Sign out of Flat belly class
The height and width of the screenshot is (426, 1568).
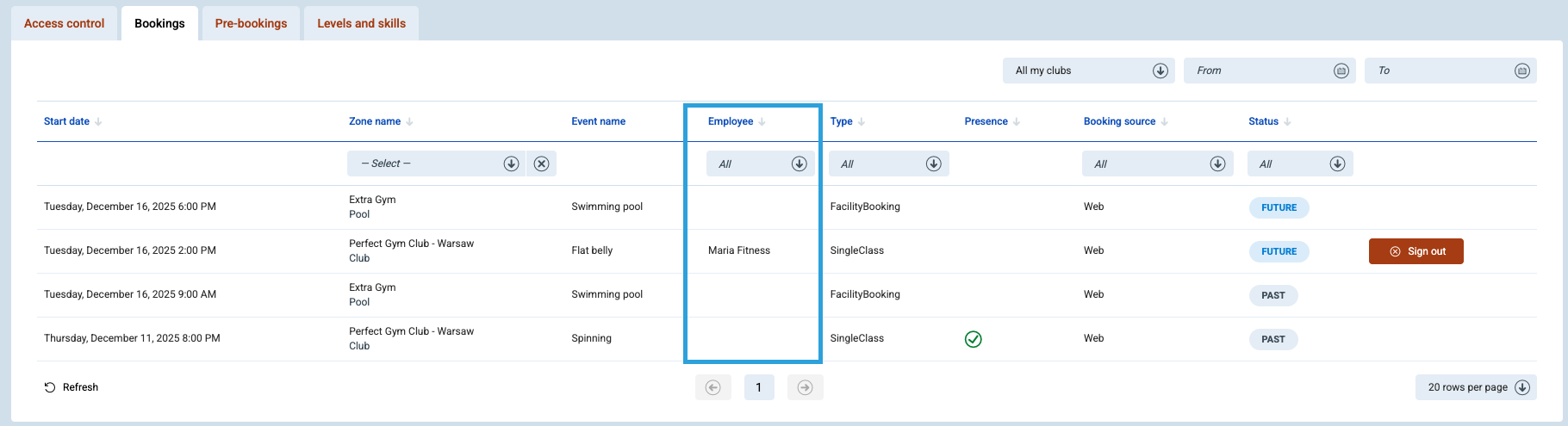[1416, 251]
